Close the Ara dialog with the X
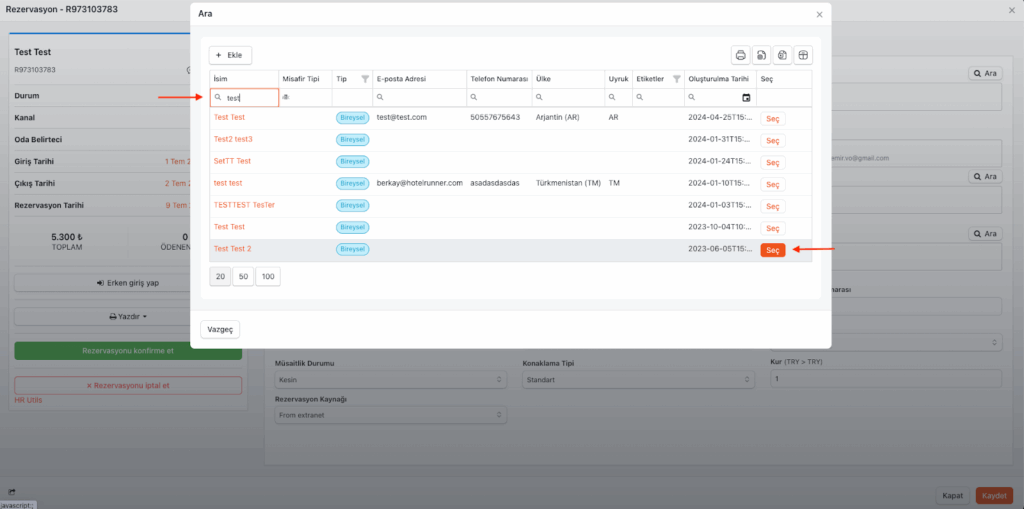 (x=819, y=15)
